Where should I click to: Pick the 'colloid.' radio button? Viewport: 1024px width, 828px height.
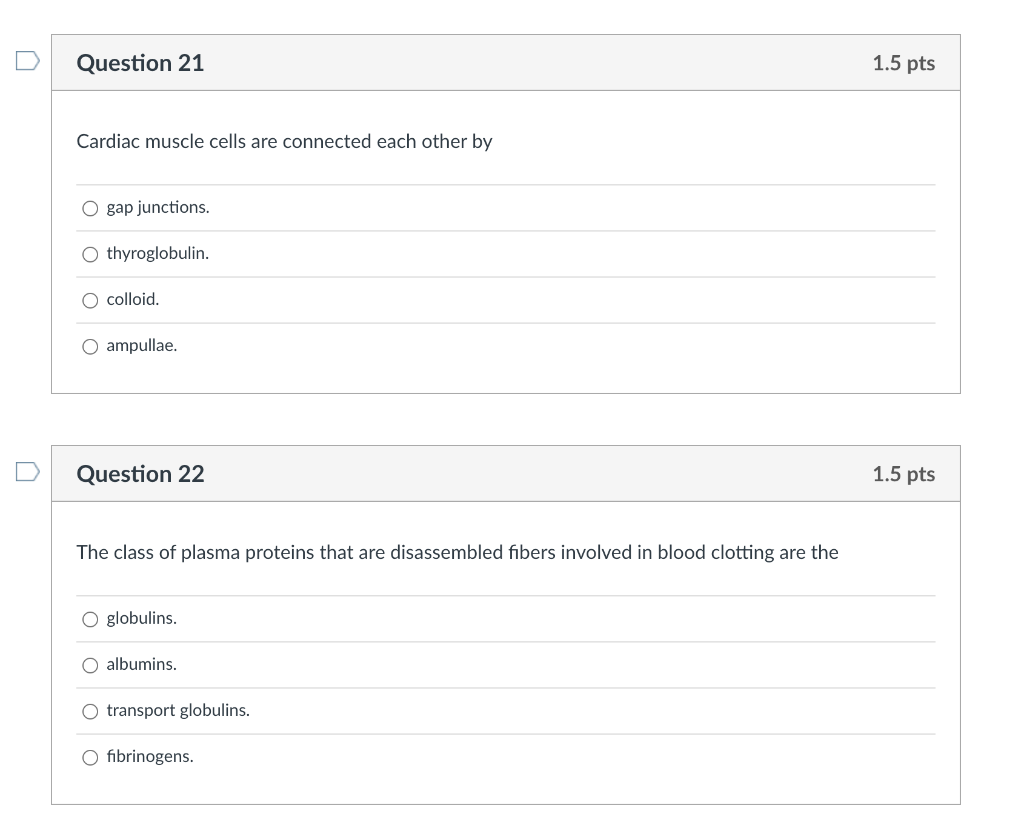pyautogui.click(x=90, y=300)
